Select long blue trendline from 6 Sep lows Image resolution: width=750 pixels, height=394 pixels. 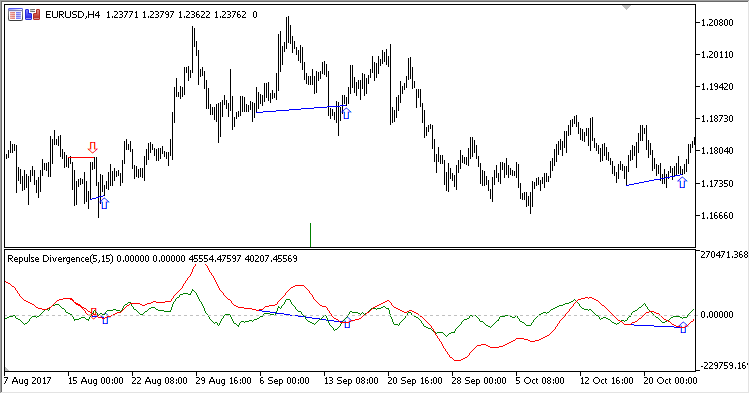point(301,109)
